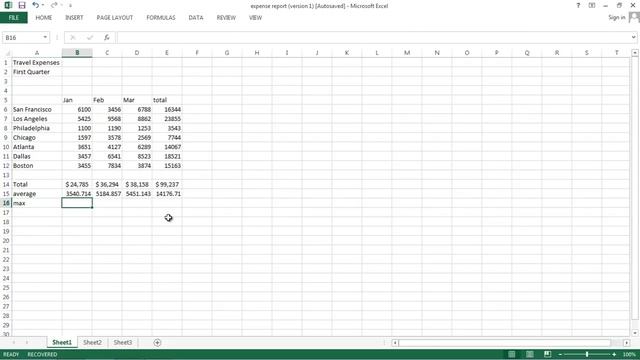Click the San Francisco cell
The image size is (640, 360).
coord(37,109)
